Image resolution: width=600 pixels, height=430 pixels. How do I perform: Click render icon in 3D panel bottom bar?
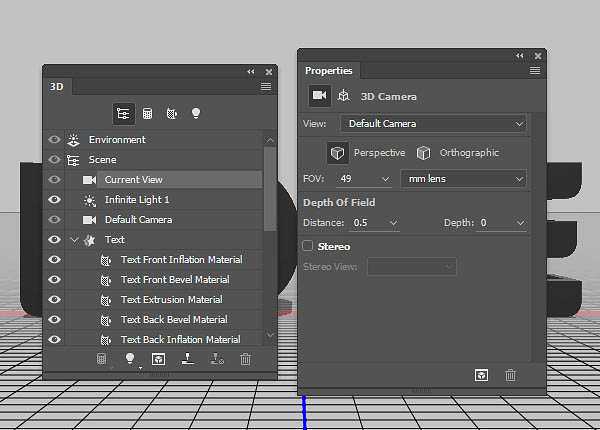click(x=158, y=358)
